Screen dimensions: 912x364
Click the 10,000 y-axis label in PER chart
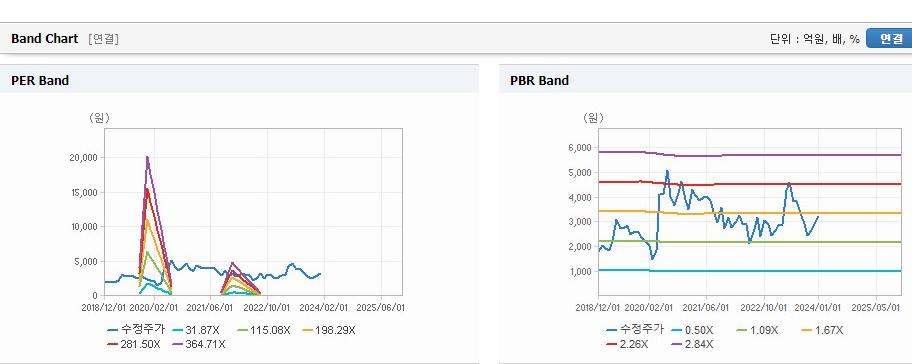[x=84, y=227]
